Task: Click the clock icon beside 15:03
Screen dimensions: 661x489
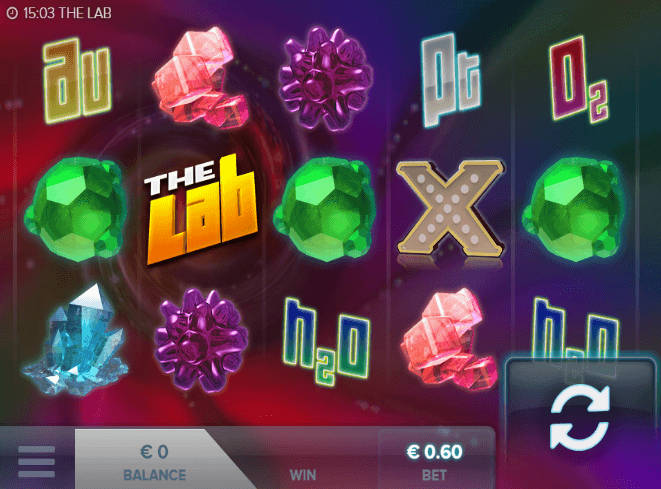Action: (12, 13)
